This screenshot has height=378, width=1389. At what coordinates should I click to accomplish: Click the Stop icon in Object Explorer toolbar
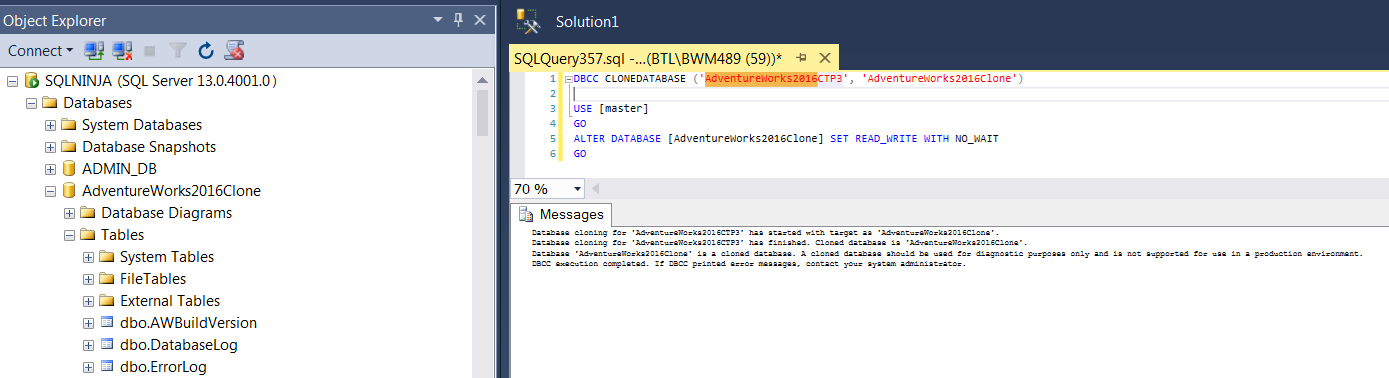click(x=150, y=50)
